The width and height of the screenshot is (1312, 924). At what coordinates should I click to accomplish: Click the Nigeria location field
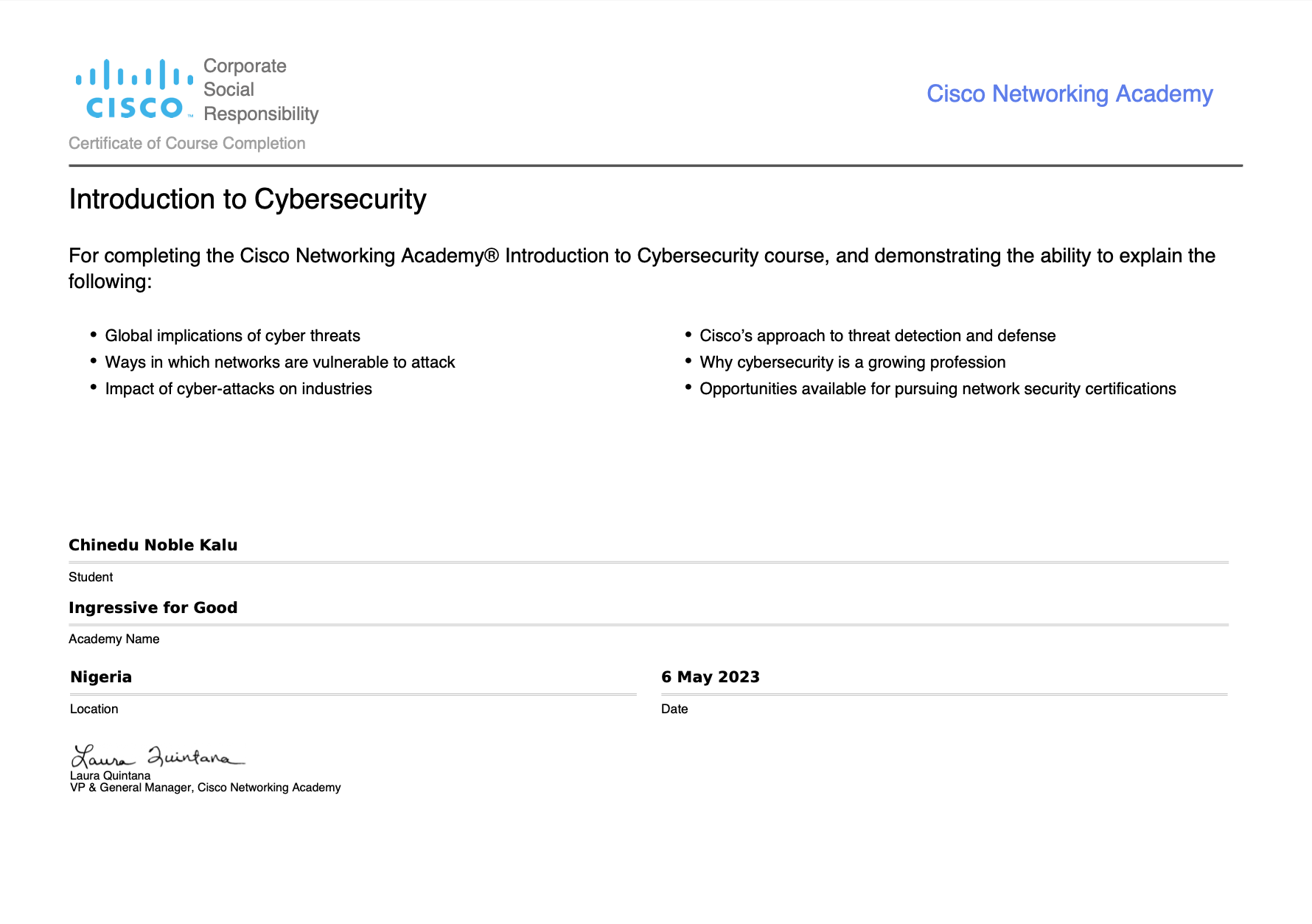101,677
